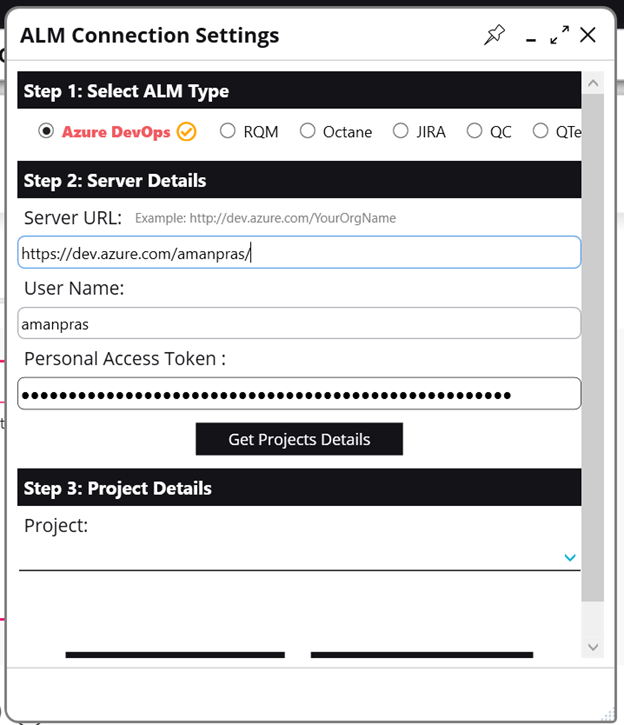This screenshot has width=624, height=725.
Task: Choose RQM as the ALM type
Action: [x=228, y=131]
